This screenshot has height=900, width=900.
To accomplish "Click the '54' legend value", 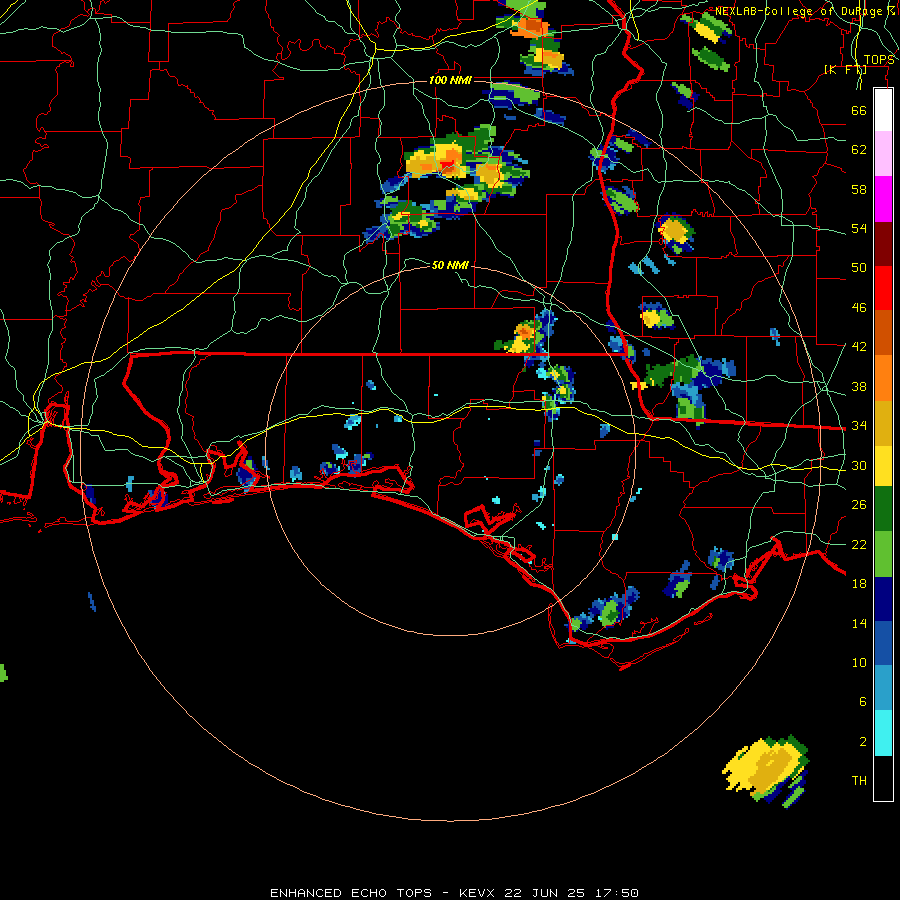I will click(859, 228).
